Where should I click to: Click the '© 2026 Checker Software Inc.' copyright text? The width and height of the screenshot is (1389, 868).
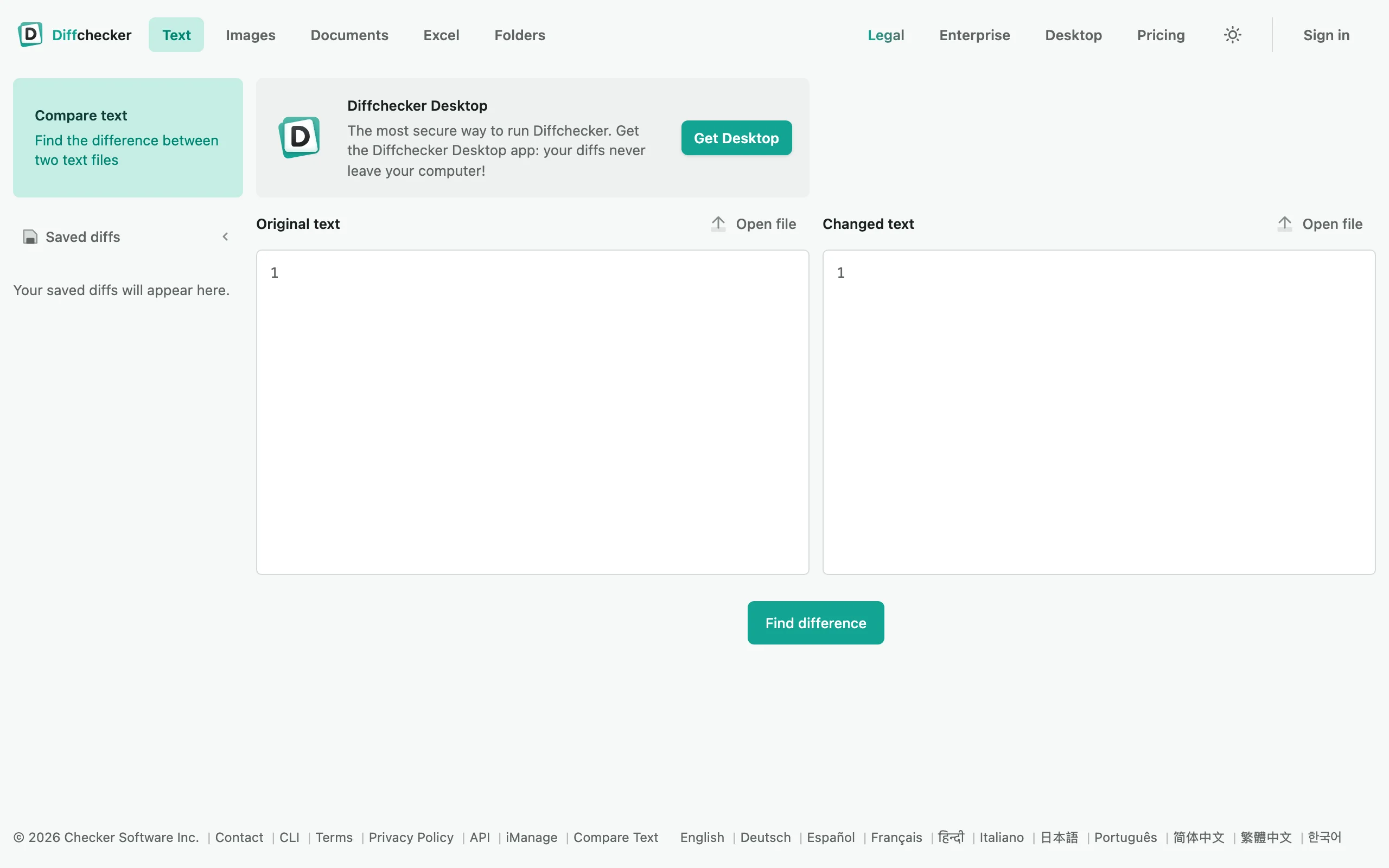106,838
